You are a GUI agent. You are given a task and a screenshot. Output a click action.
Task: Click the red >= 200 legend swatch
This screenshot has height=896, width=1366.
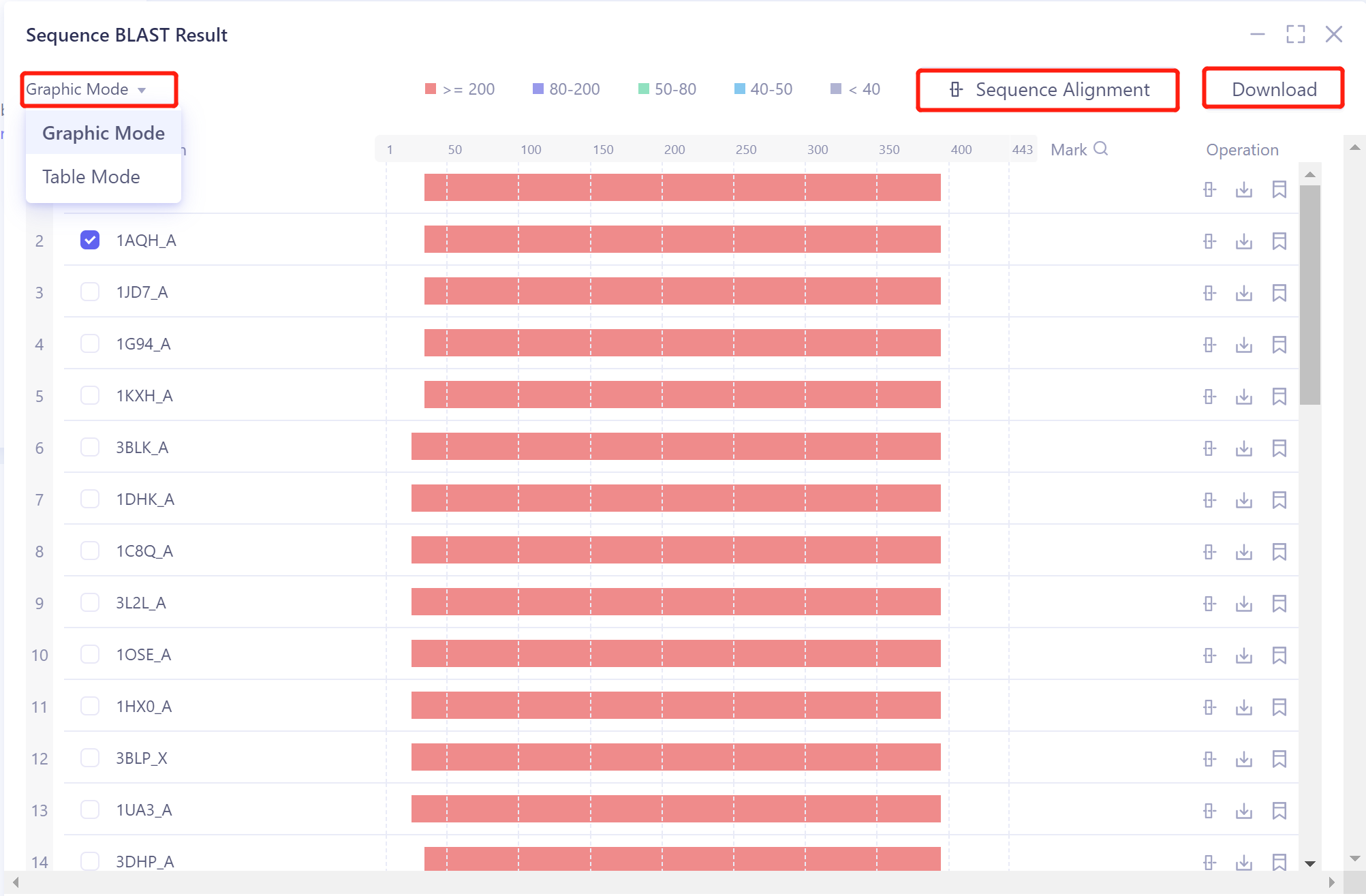pyautogui.click(x=431, y=89)
